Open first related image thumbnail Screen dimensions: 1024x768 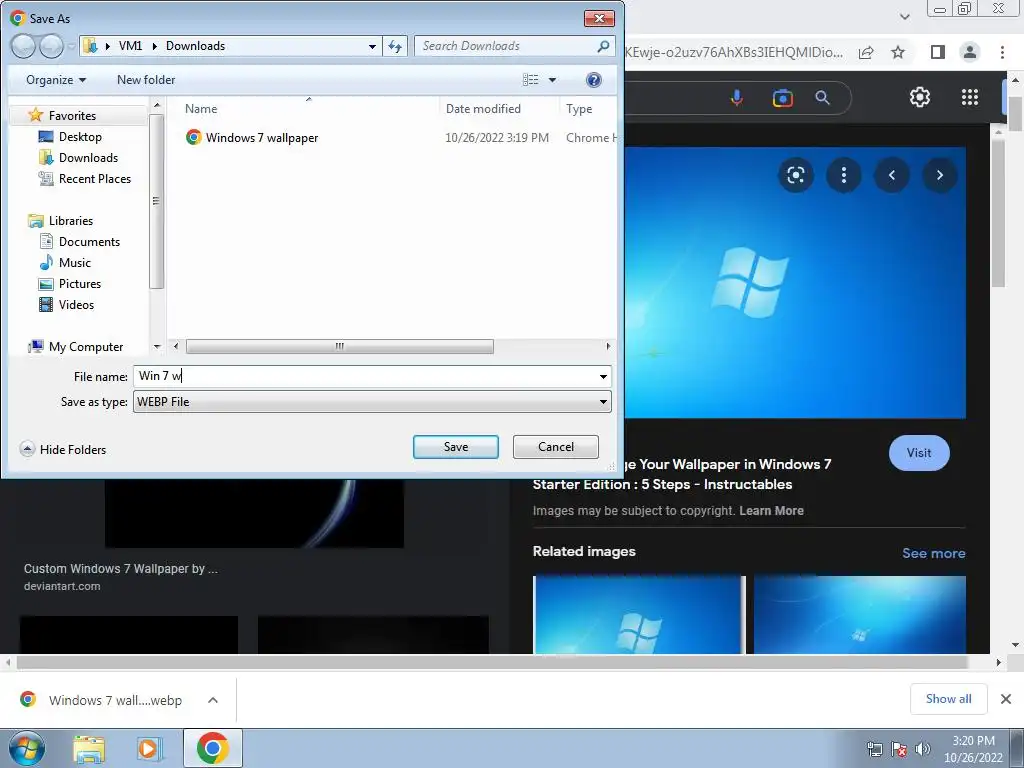[639, 615]
